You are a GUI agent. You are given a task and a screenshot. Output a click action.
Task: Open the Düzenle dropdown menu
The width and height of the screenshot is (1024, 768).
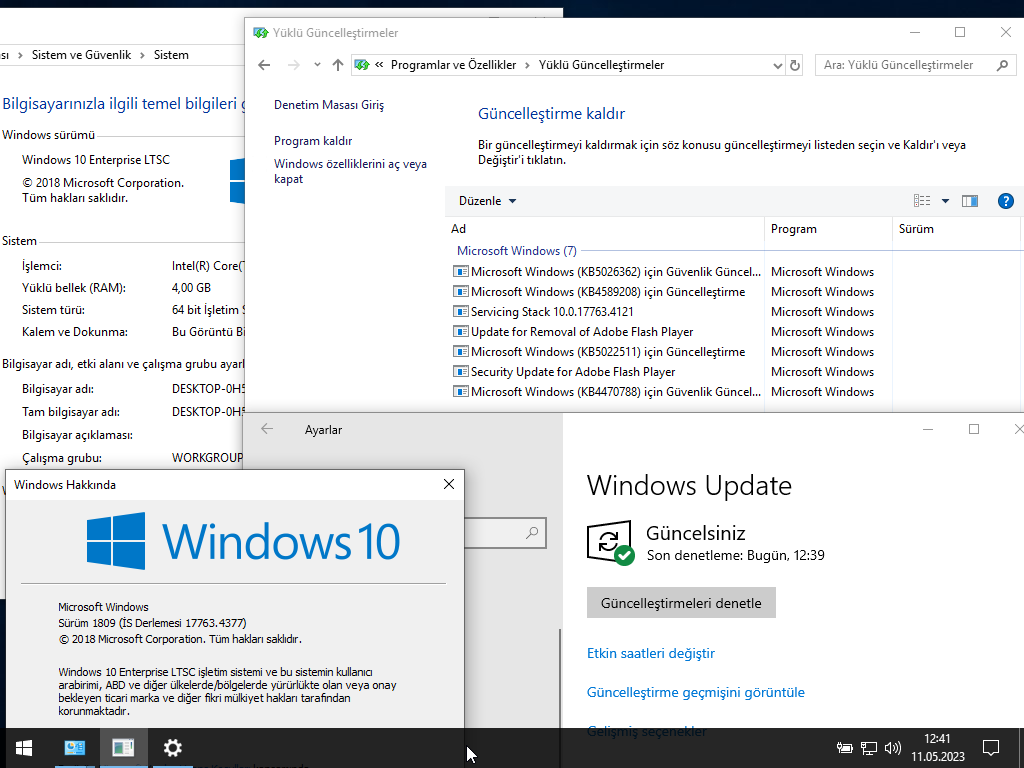pos(487,200)
